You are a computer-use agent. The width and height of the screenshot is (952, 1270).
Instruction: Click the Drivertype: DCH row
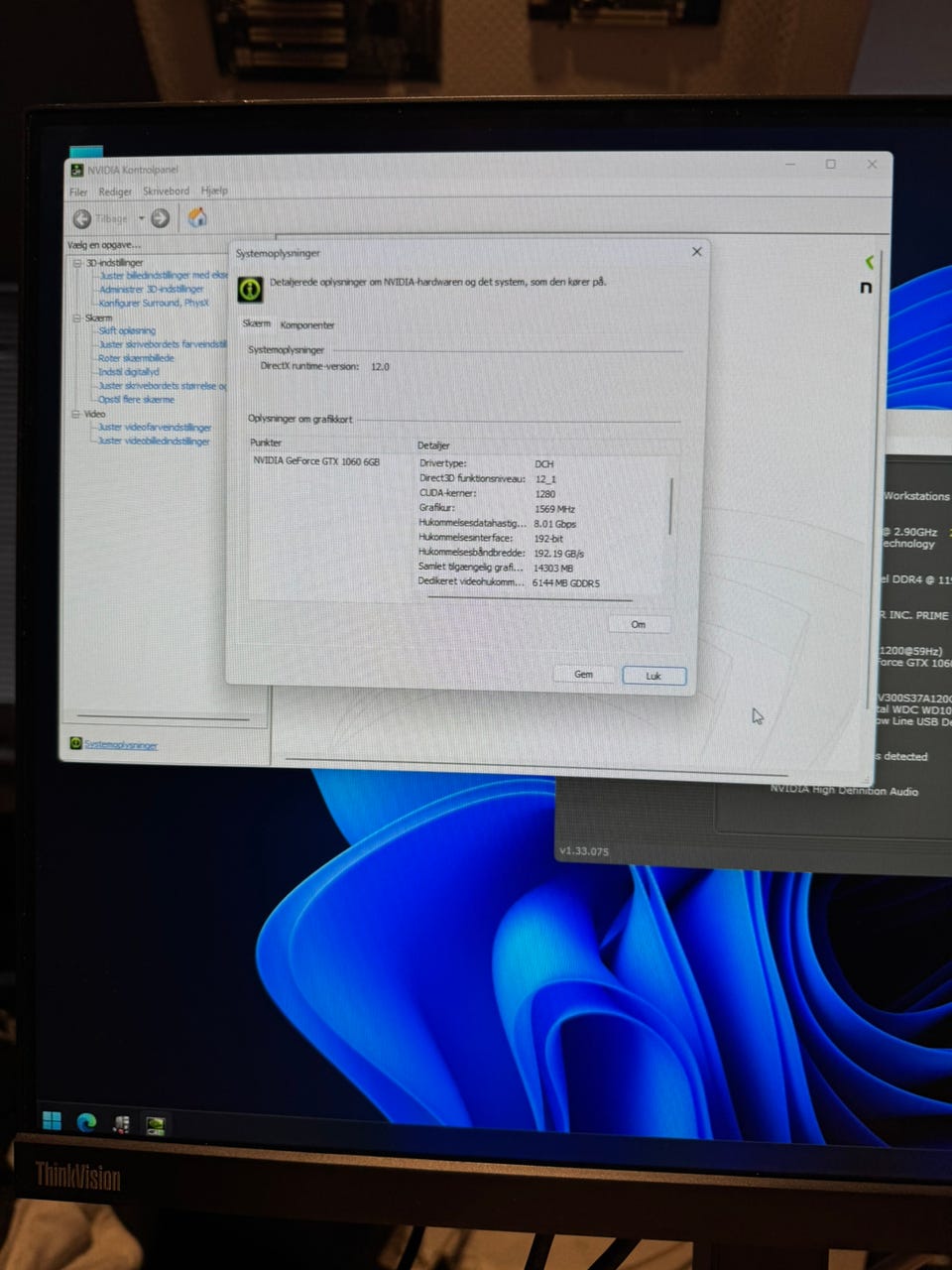pos(543,463)
